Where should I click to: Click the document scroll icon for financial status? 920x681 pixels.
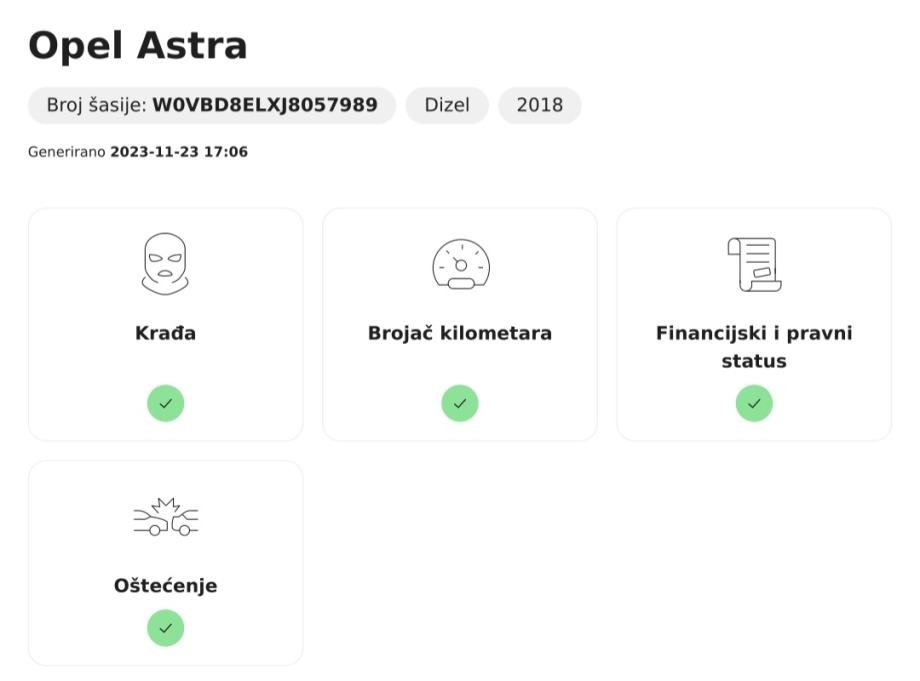754,264
